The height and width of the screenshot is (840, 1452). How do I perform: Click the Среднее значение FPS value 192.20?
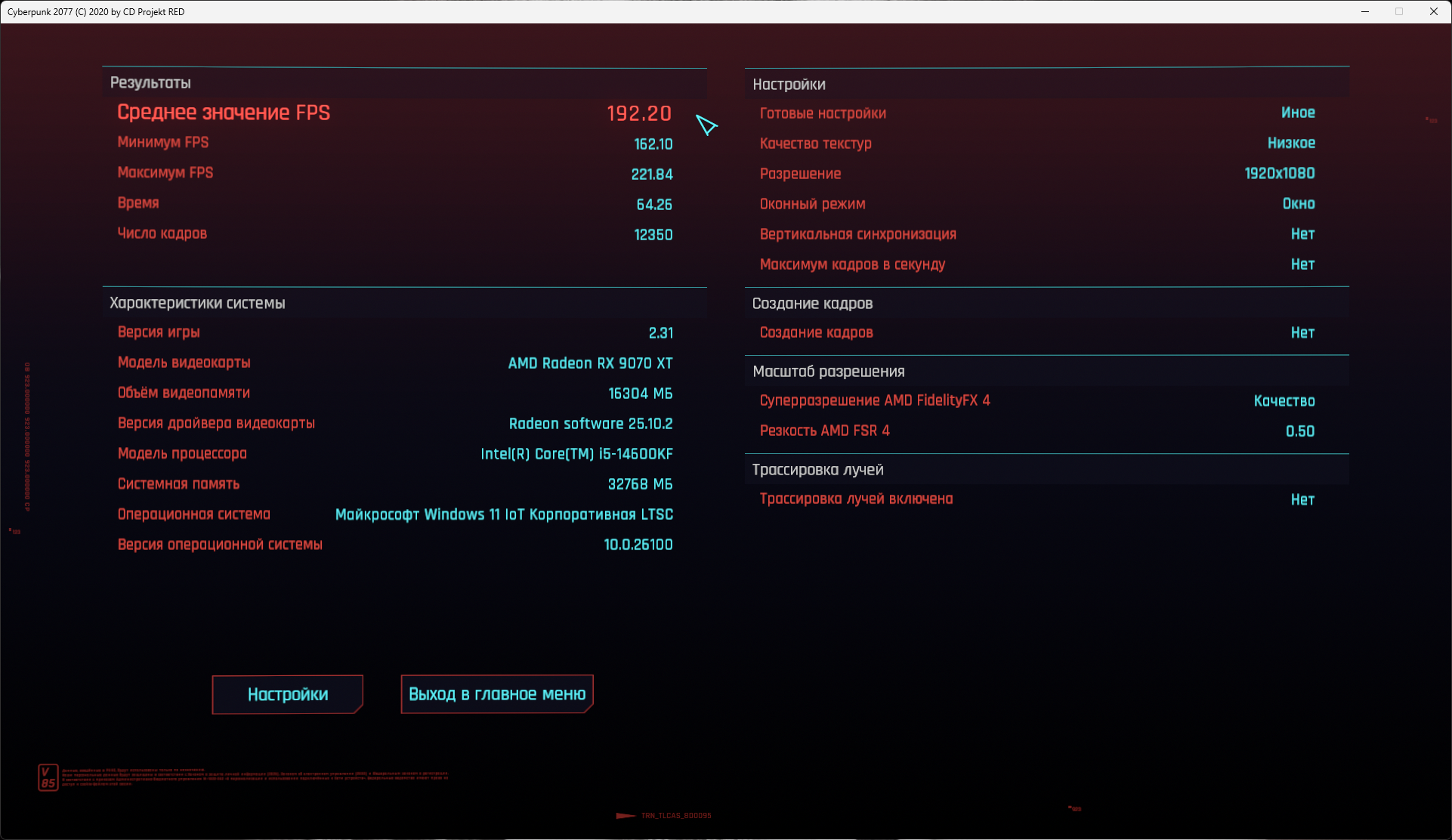click(x=638, y=113)
